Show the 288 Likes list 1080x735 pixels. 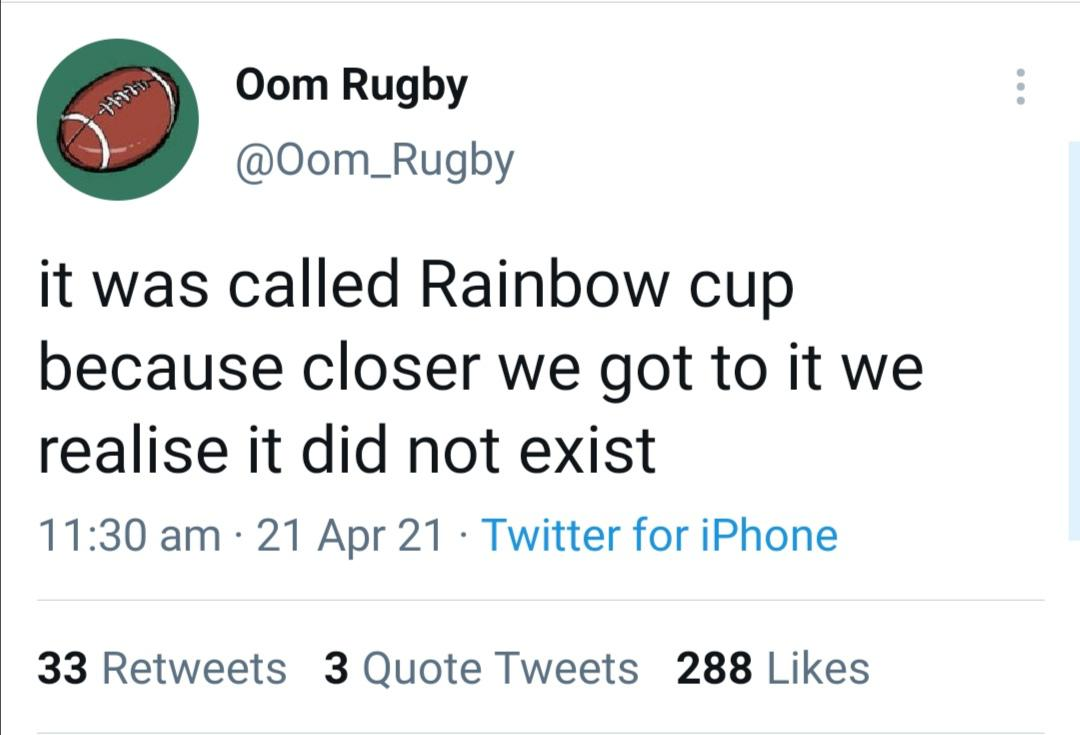click(x=773, y=668)
